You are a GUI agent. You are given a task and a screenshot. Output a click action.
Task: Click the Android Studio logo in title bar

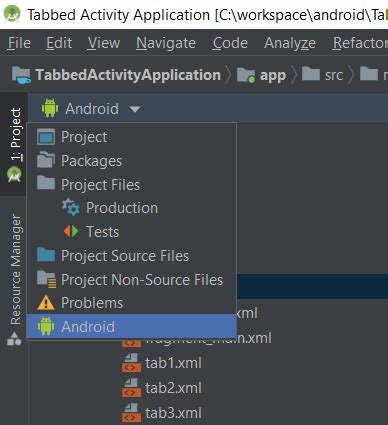click(12, 14)
